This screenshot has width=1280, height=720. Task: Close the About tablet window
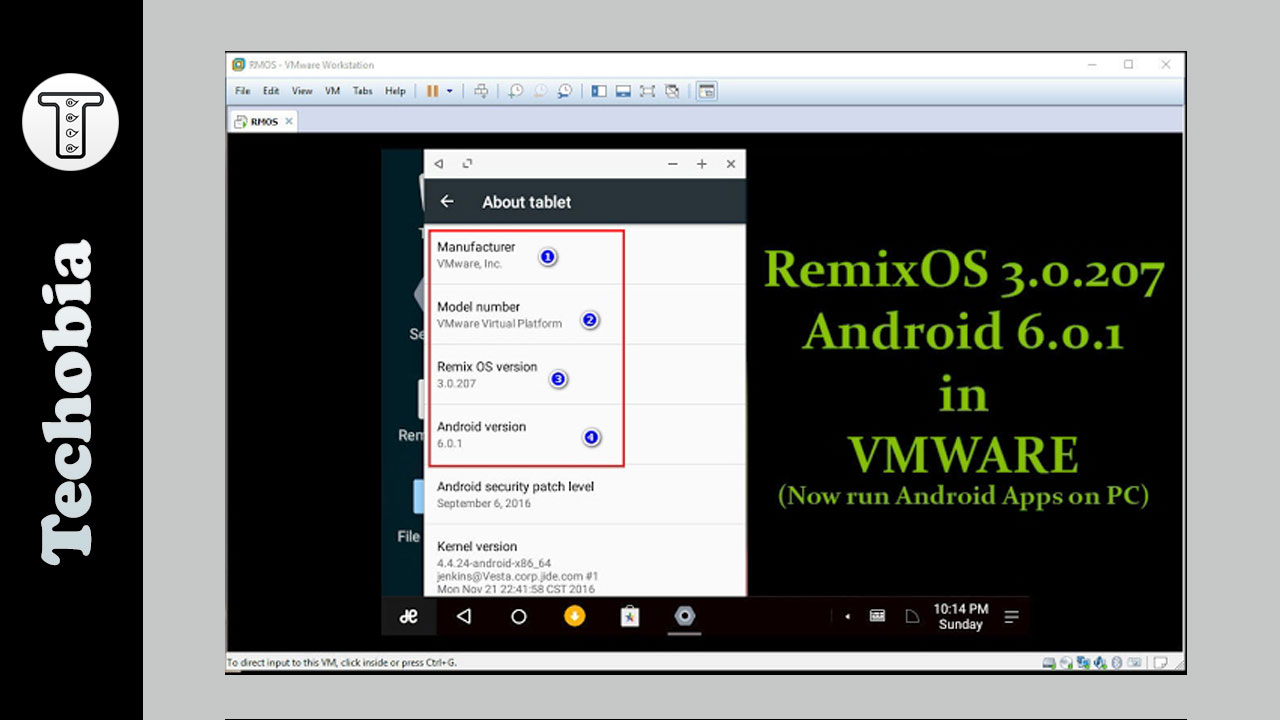[x=731, y=164]
